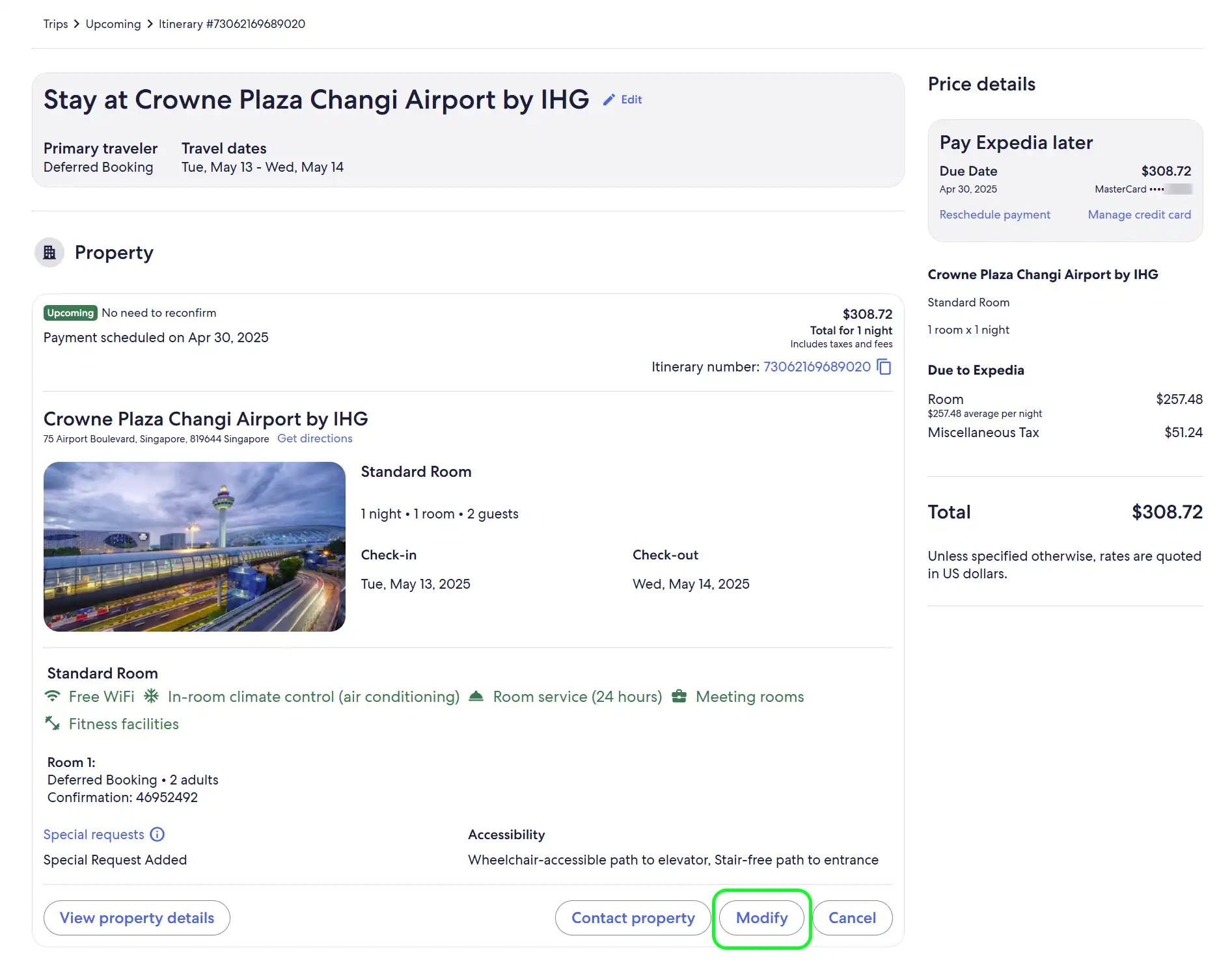Screen dimensions: 1232x966
Task: Go to Trips breadcrumb
Action: (x=56, y=24)
